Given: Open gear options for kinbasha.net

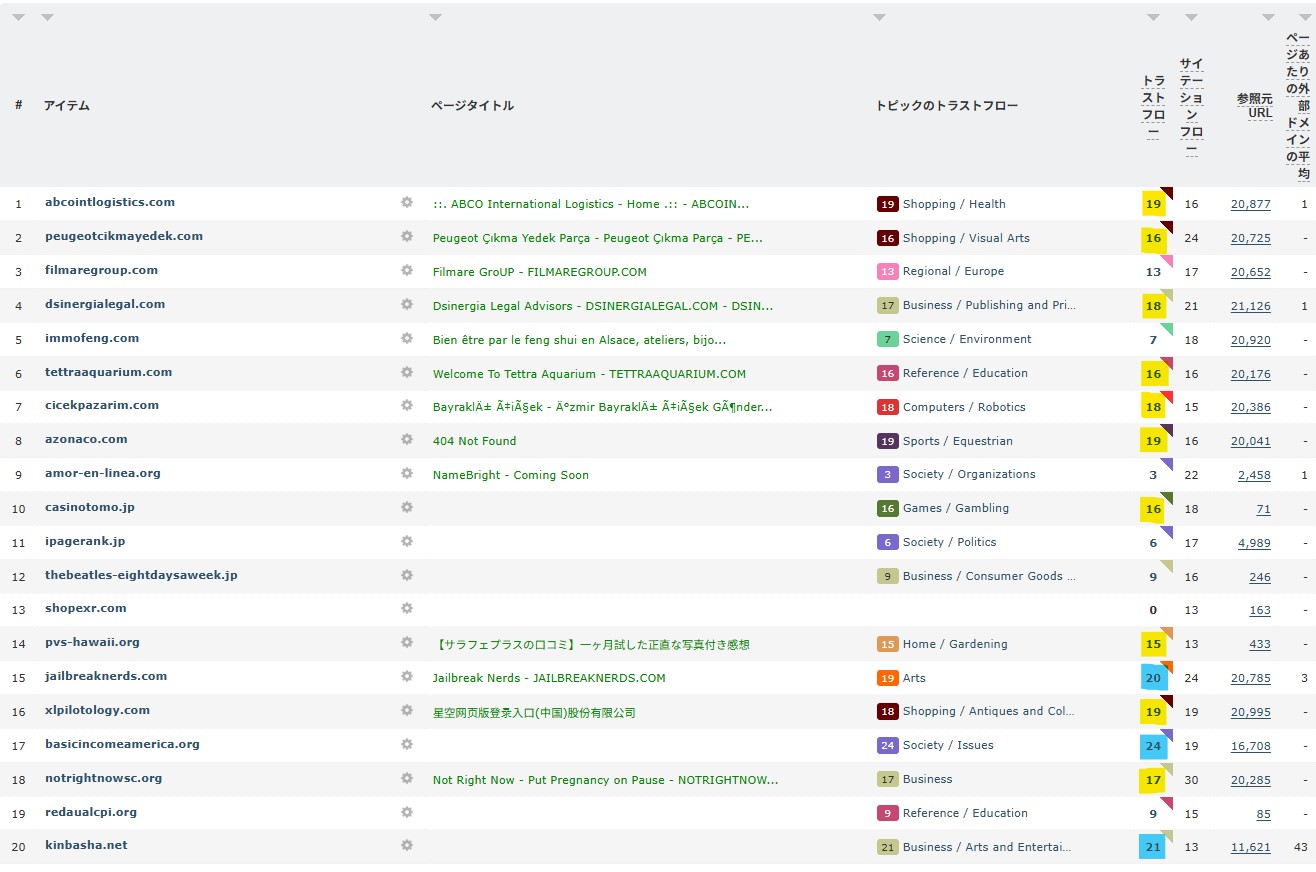Looking at the screenshot, I should click(x=407, y=845).
